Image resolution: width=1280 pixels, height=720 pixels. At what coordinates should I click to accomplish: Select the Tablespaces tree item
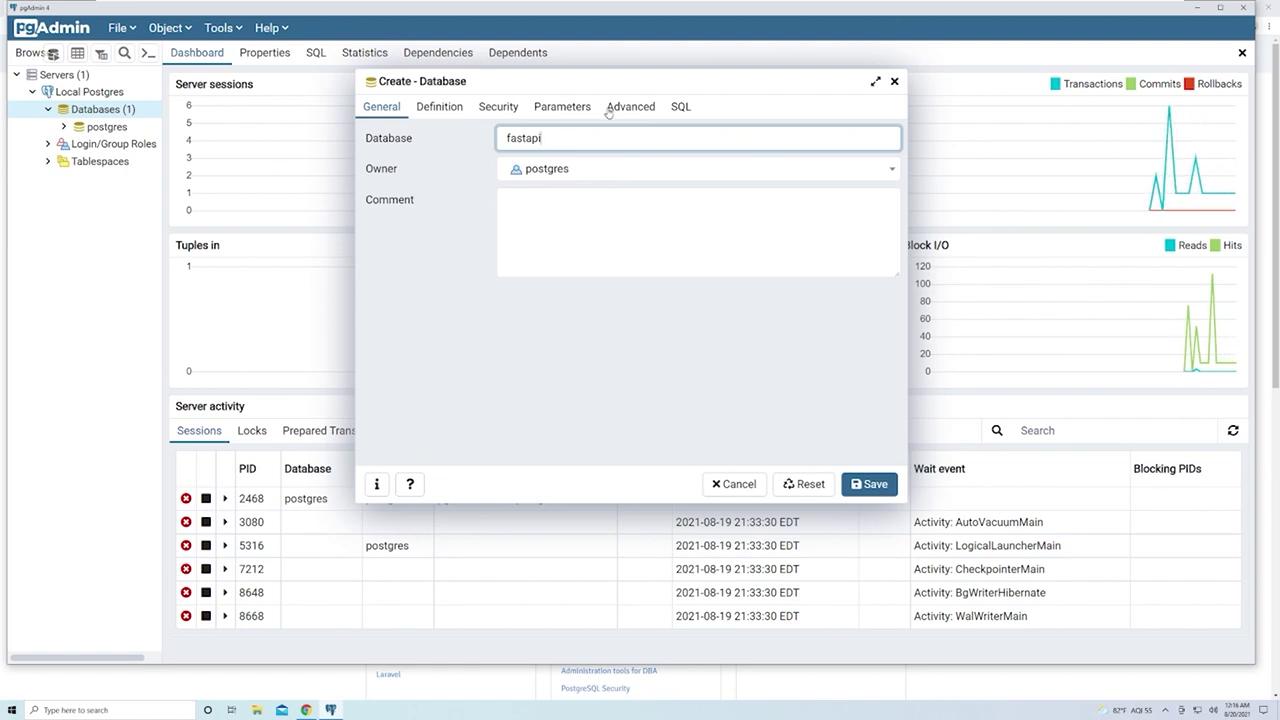100,161
